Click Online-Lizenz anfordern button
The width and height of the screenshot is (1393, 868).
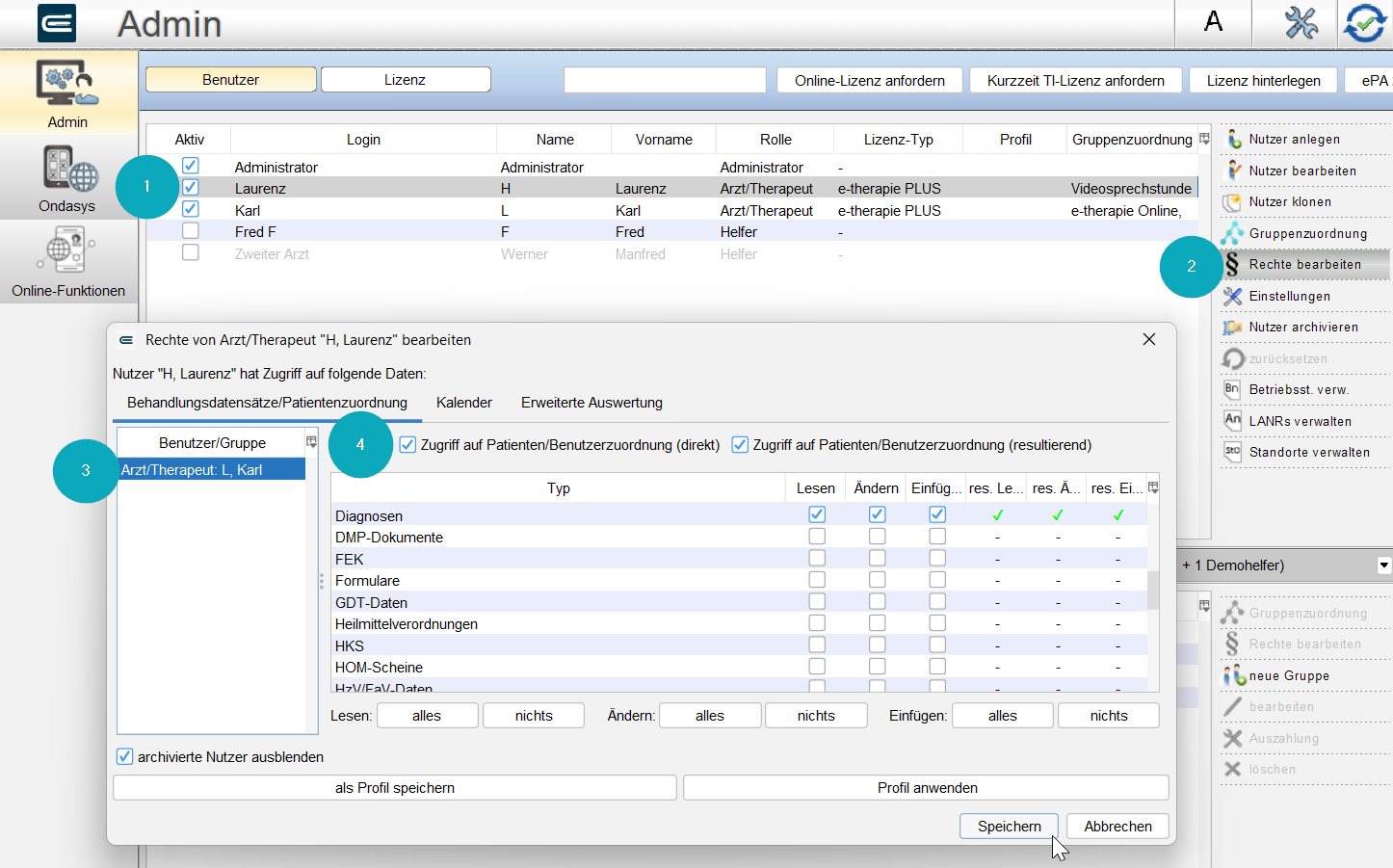click(x=870, y=81)
